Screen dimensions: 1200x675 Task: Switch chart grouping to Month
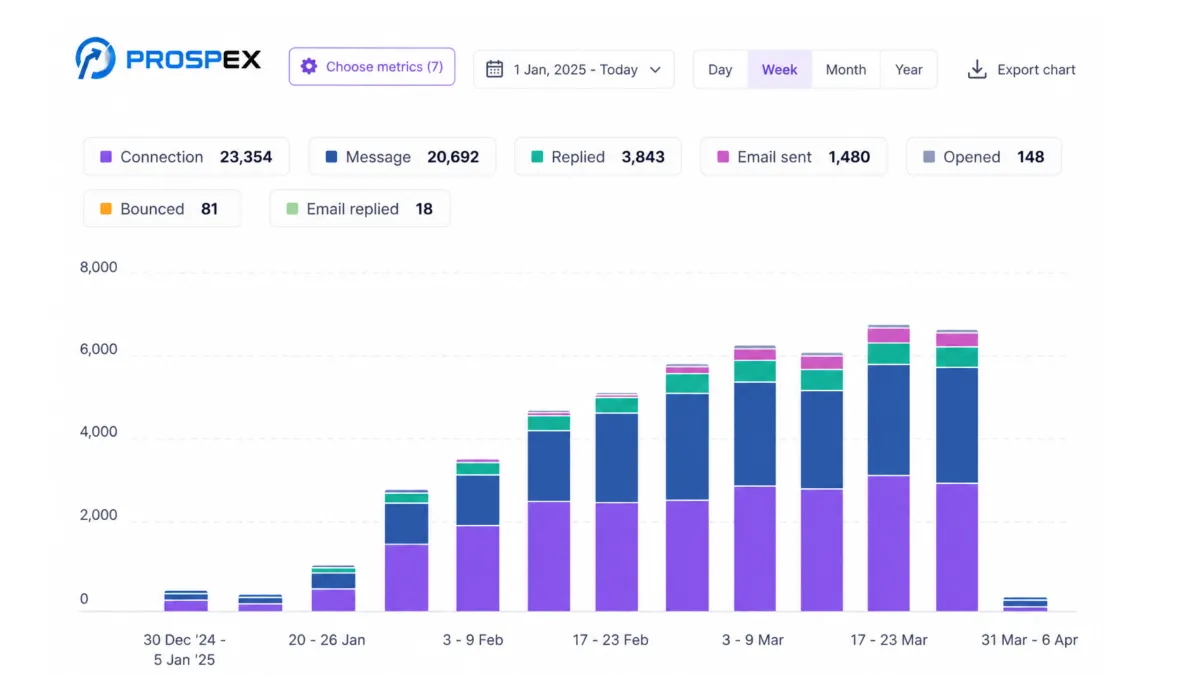point(846,69)
